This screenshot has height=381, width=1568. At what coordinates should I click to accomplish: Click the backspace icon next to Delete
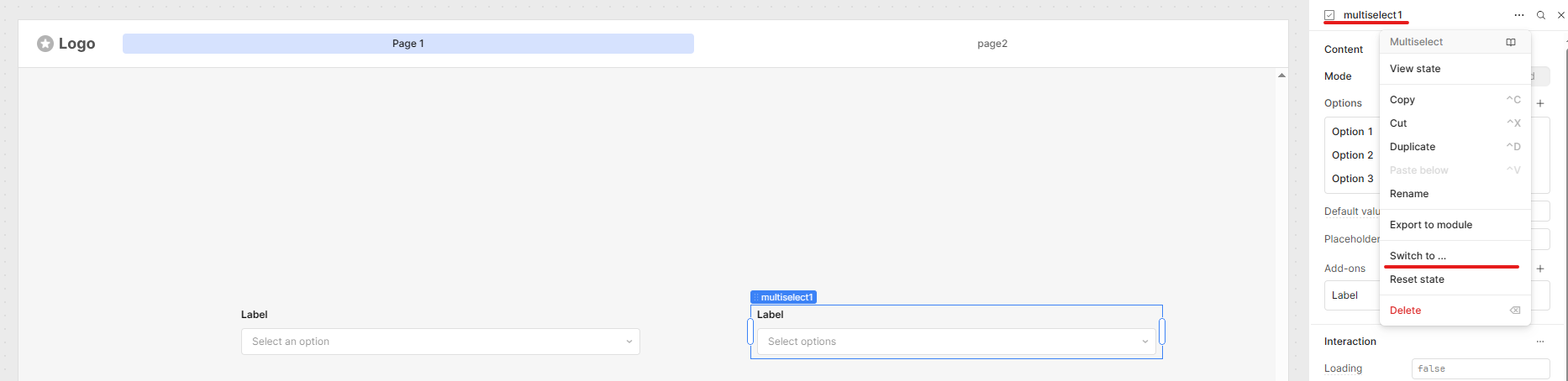pos(1515,311)
